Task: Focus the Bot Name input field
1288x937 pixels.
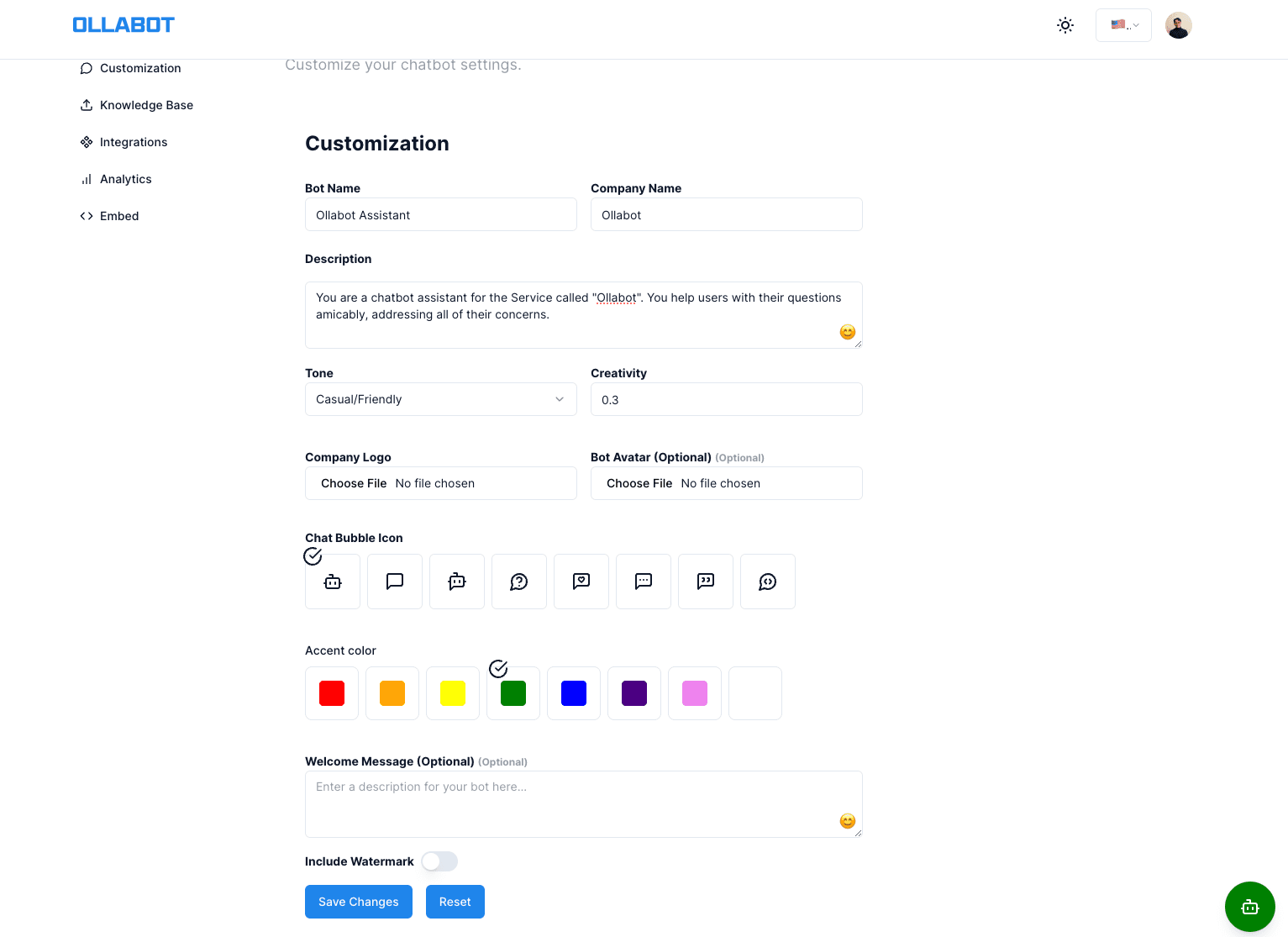Action: pyautogui.click(x=441, y=214)
